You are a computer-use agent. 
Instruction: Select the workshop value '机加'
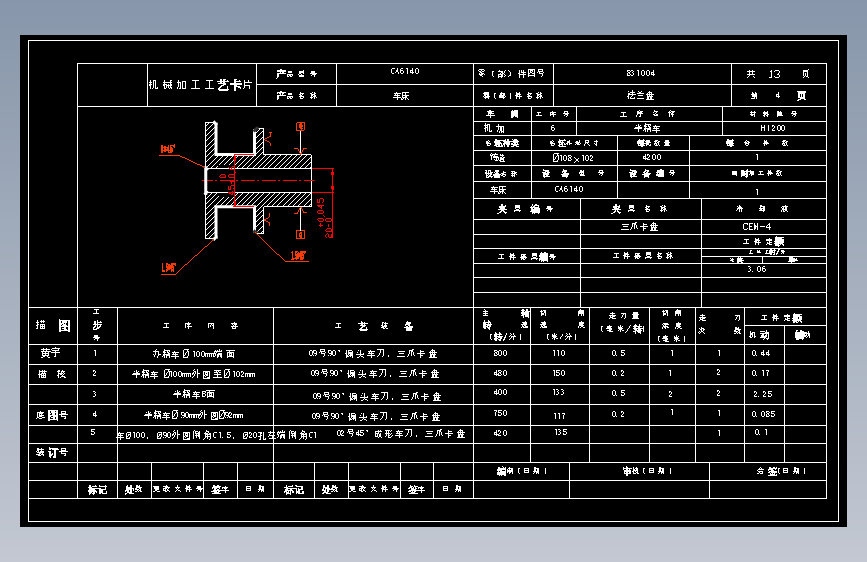coord(494,128)
